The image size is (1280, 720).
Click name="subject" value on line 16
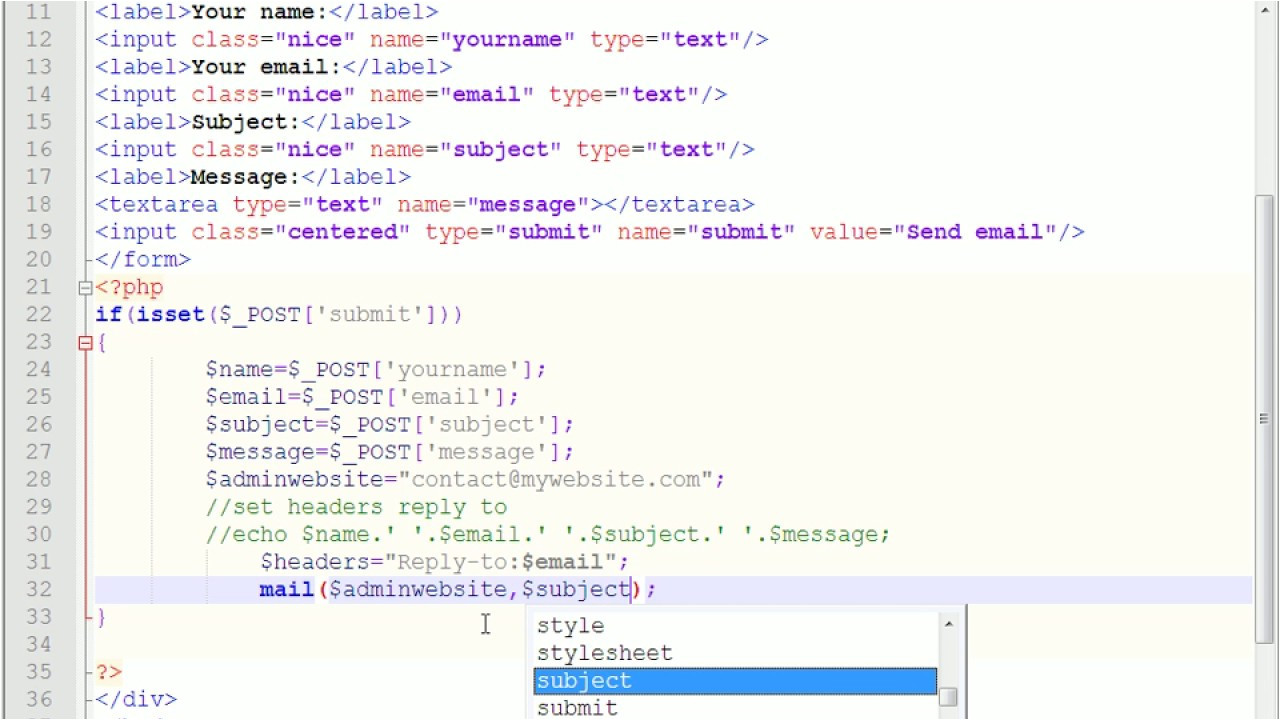501,149
